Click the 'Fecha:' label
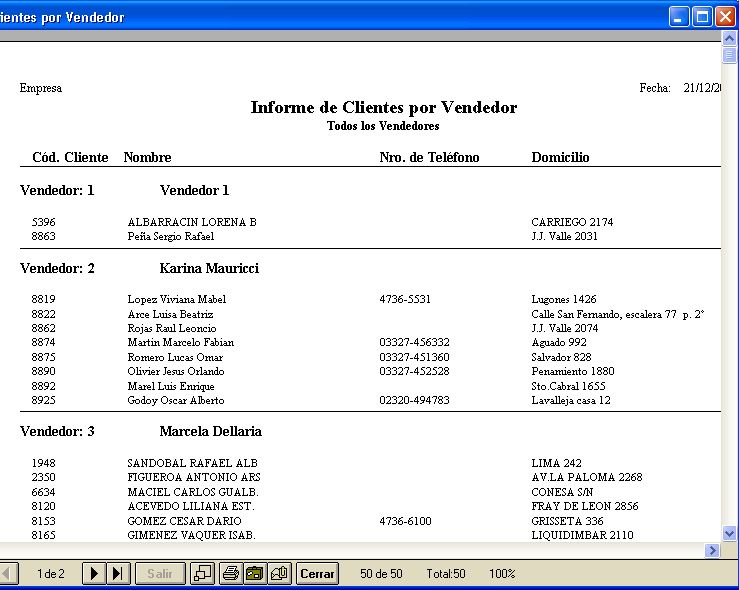The width and height of the screenshot is (739, 590). tap(655, 88)
